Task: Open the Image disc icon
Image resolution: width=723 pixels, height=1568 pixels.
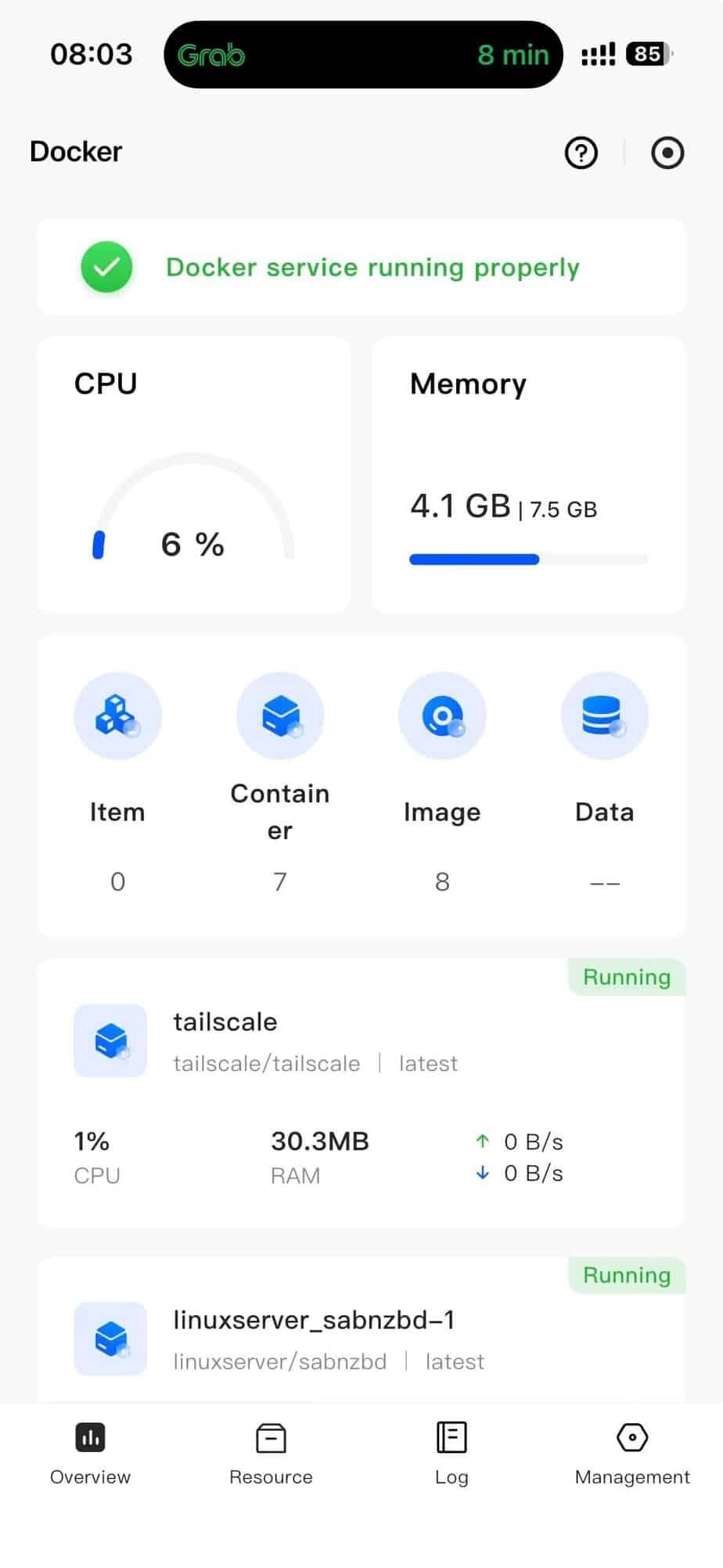Action: click(442, 716)
